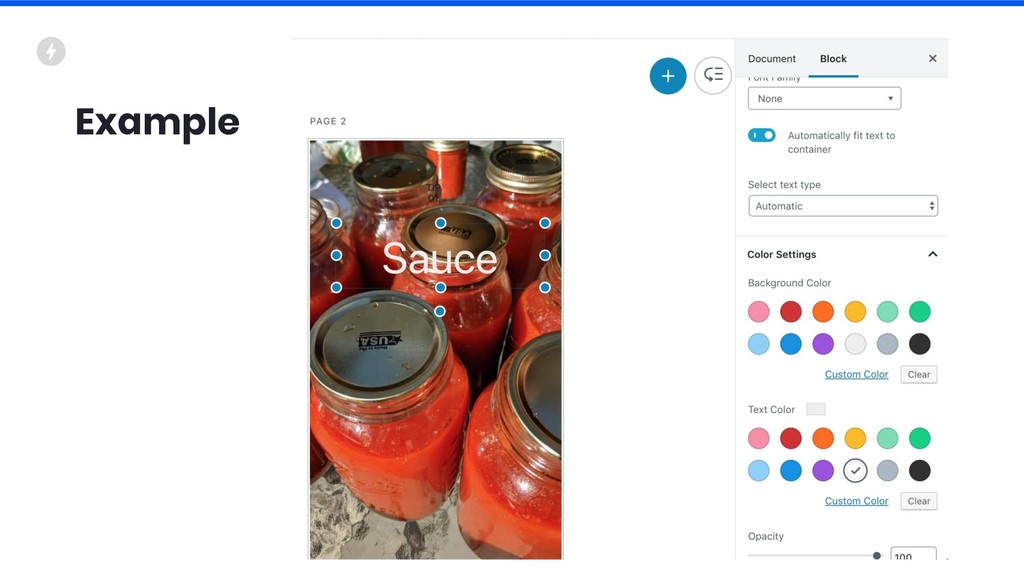This screenshot has width=1024, height=576.
Task: Switch to the Document tab
Action: pyautogui.click(x=772, y=59)
